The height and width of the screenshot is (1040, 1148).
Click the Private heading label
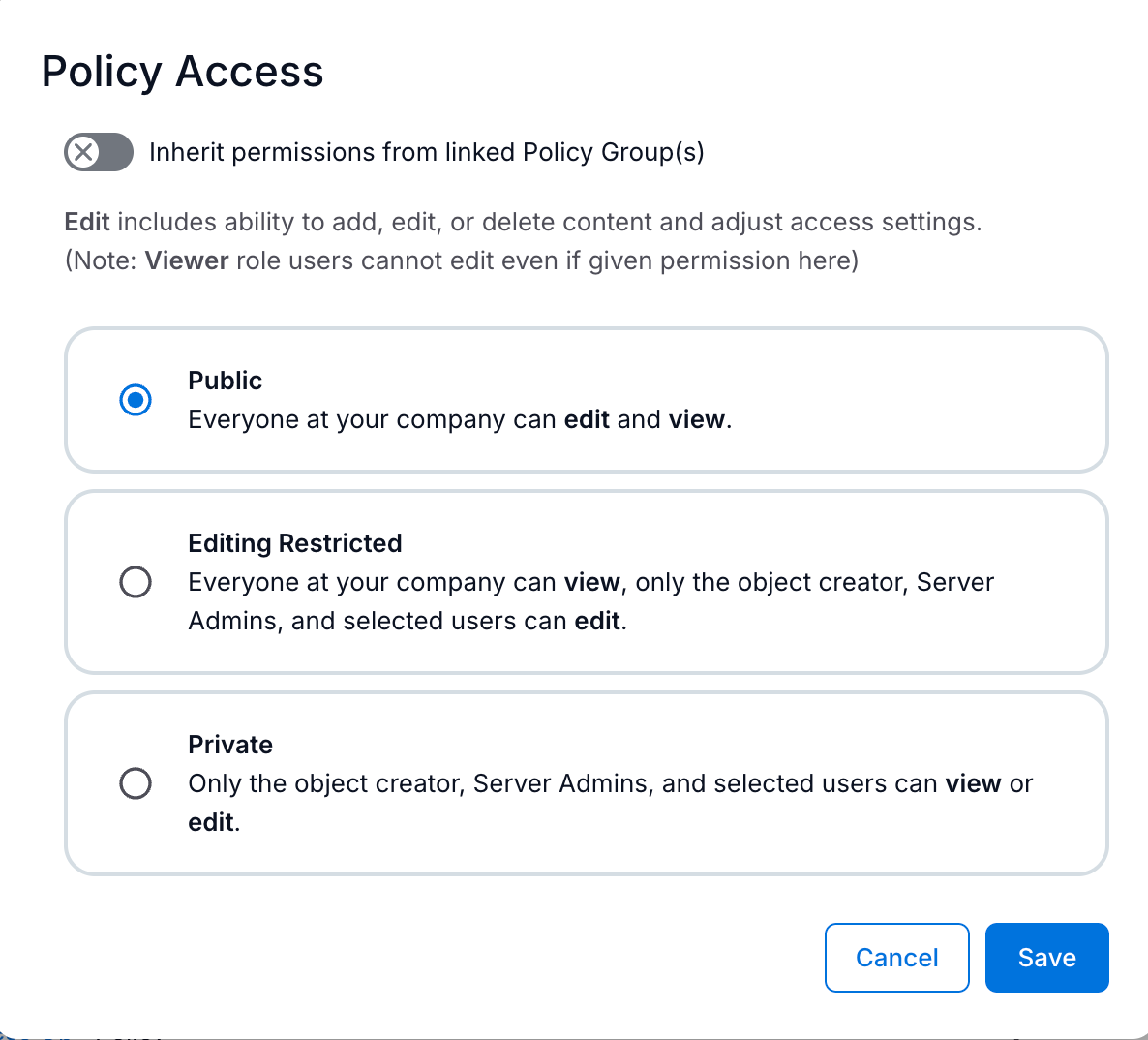230,744
